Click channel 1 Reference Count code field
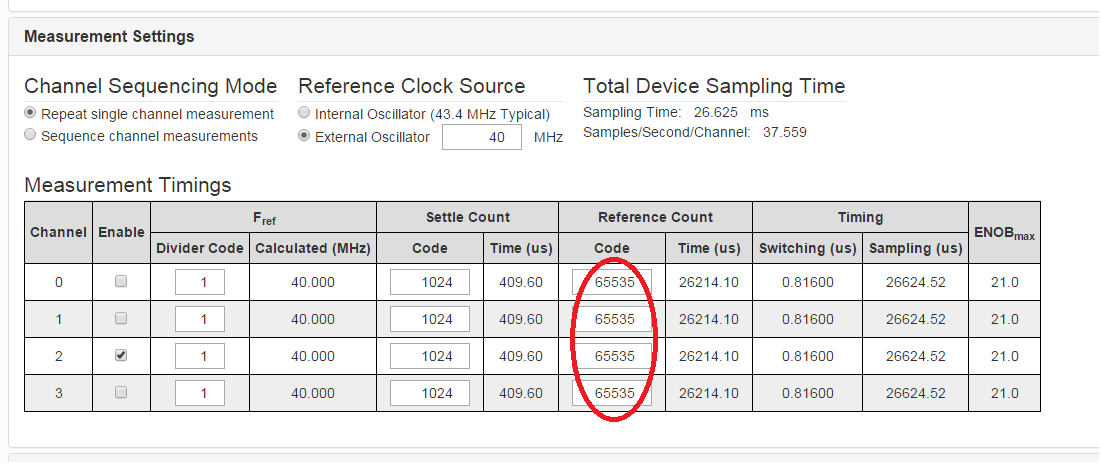This screenshot has height=473, width=1101. point(612,319)
